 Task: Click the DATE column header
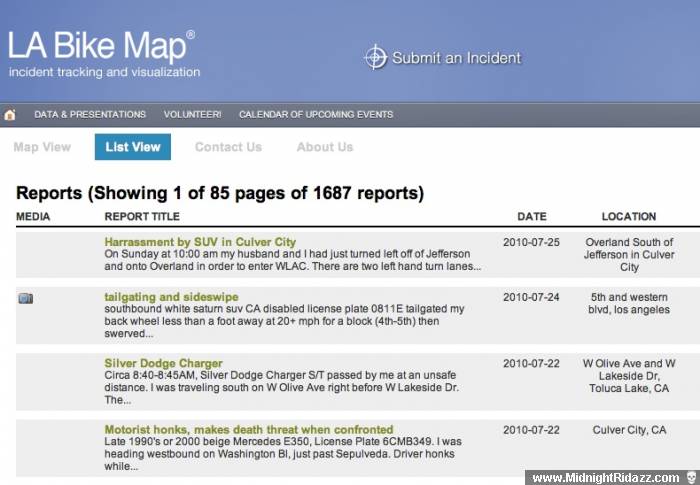[x=532, y=217]
